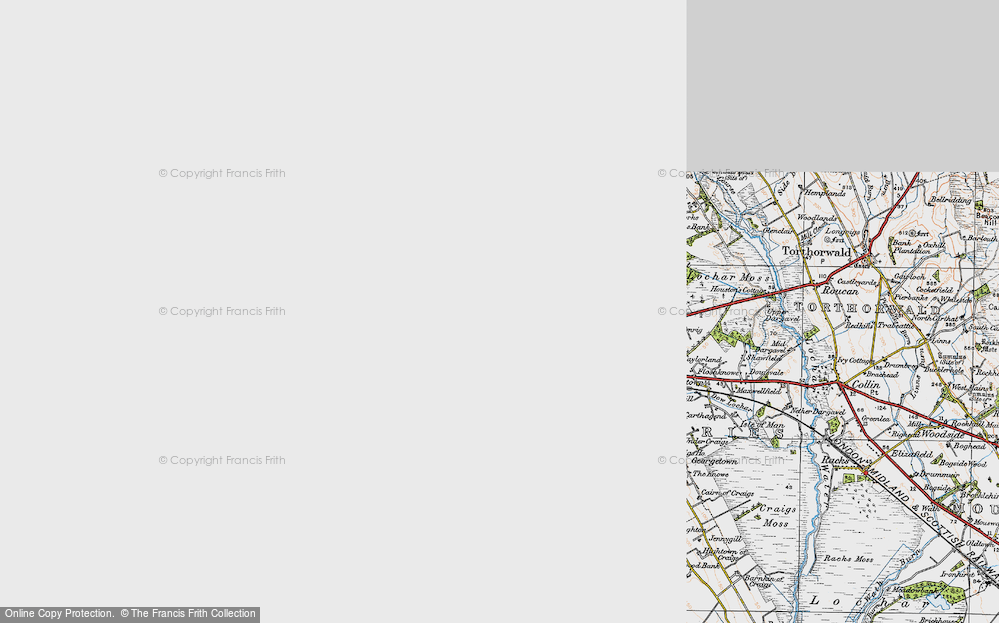This screenshot has width=999, height=623.
Task: Click the 'Jennygill' label on the map
Action: [725, 539]
